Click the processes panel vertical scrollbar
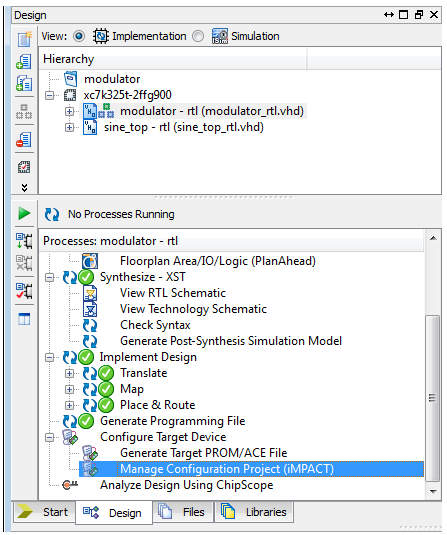This screenshot has width=447, height=535. point(433,398)
